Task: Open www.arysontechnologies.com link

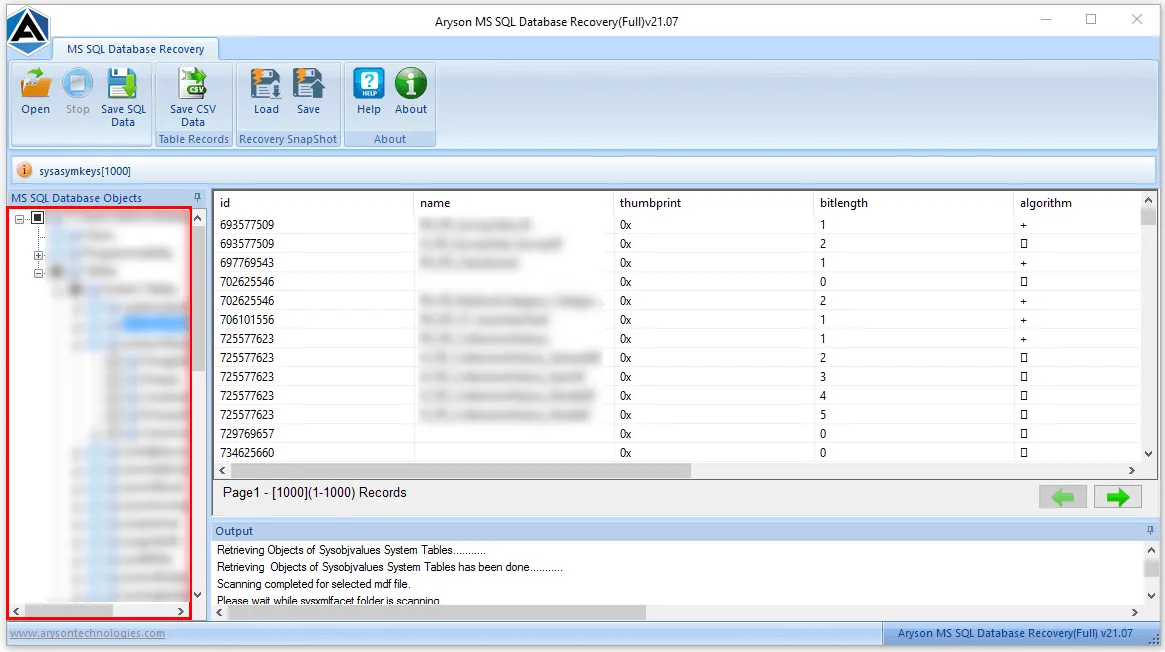Action: tap(87, 633)
